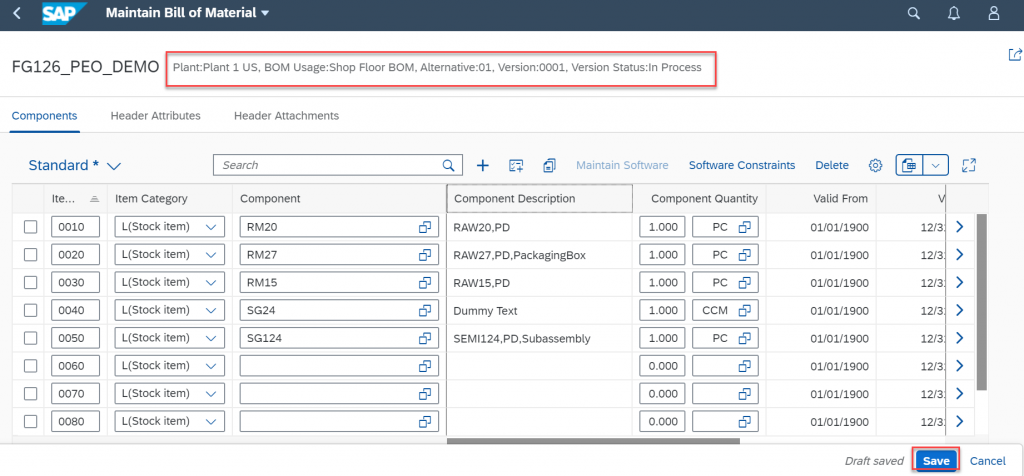Select the checkbox for item 0080
The height and width of the screenshot is (476, 1024).
click(x=30, y=421)
